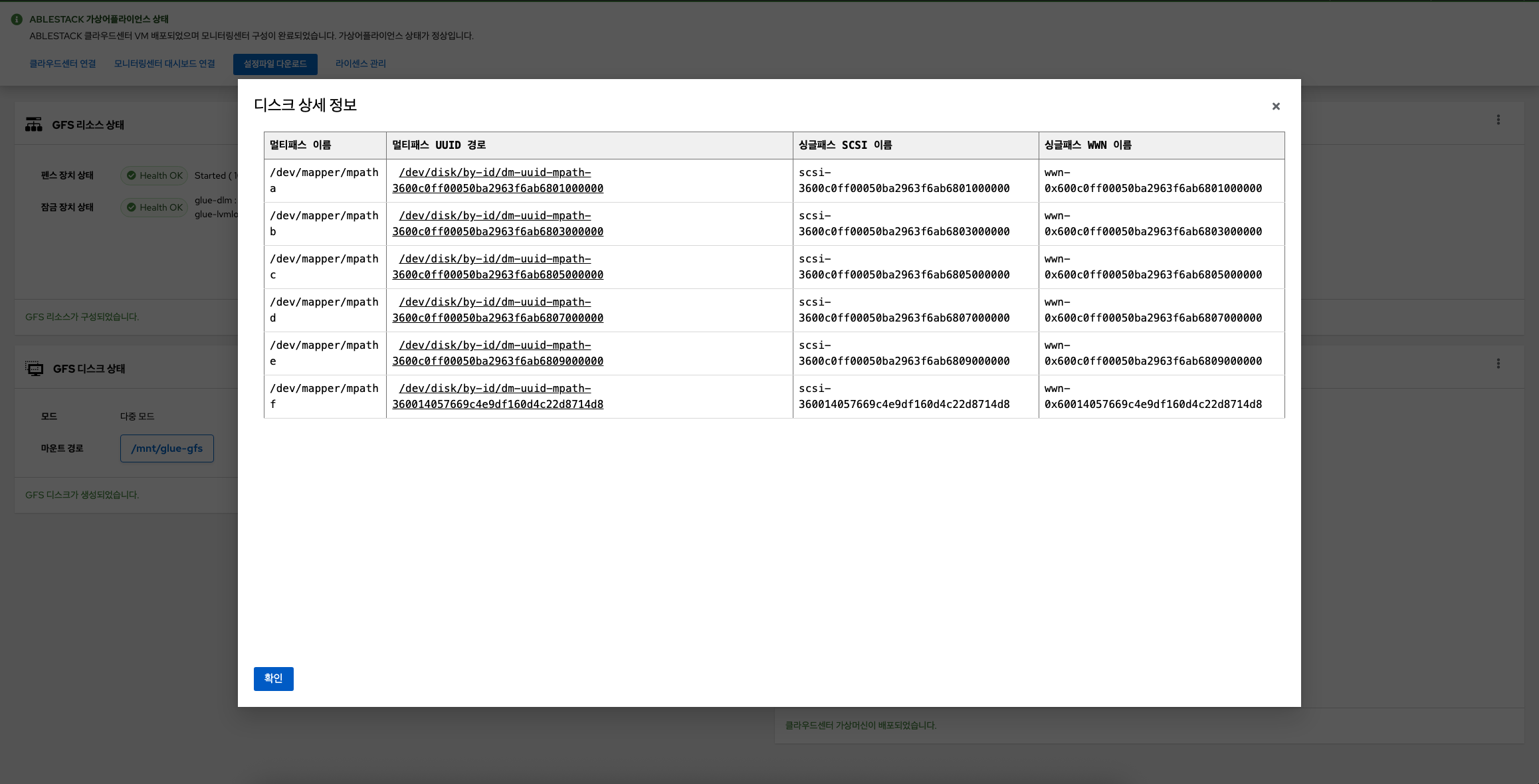Click the GFS resource status cluster icon
1539x784 pixels.
[33, 125]
